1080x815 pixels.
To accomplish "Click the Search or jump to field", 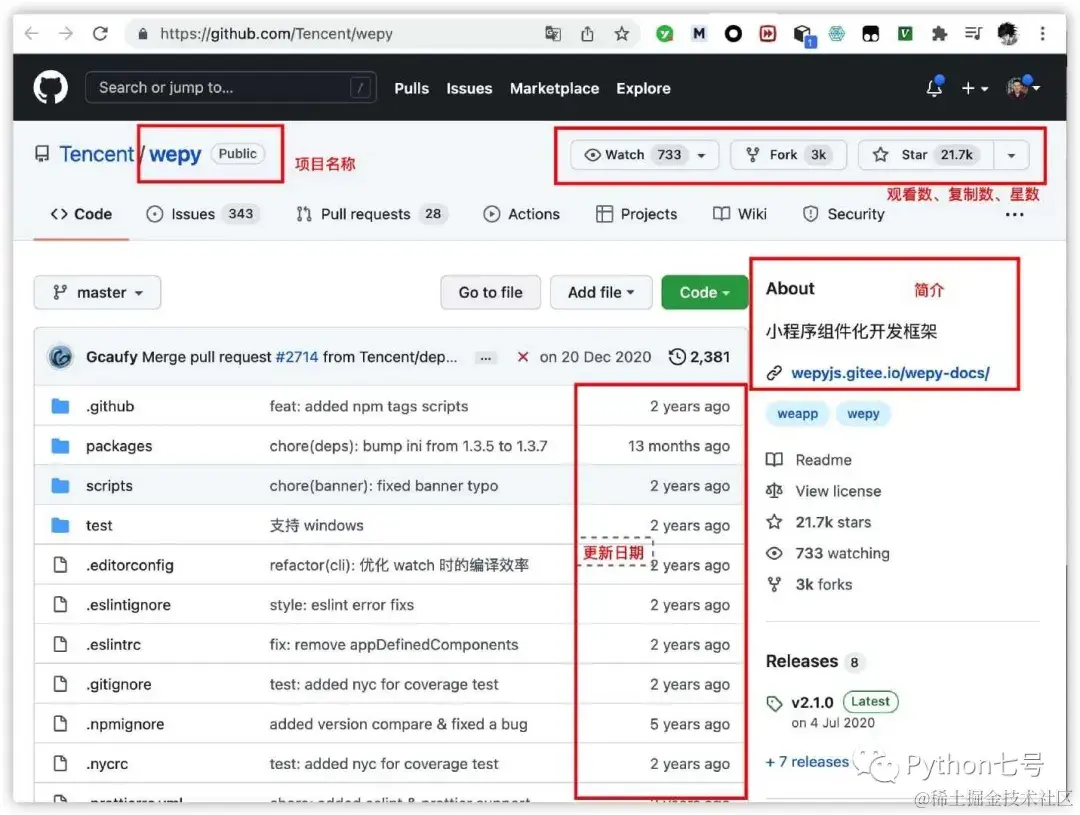I will tap(231, 87).
